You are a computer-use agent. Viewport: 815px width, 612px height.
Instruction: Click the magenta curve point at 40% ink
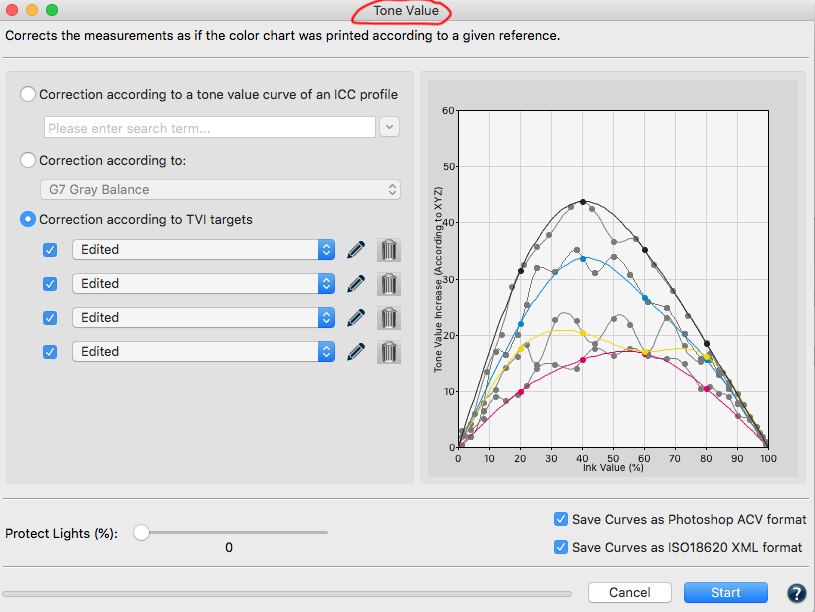click(583, 360)
